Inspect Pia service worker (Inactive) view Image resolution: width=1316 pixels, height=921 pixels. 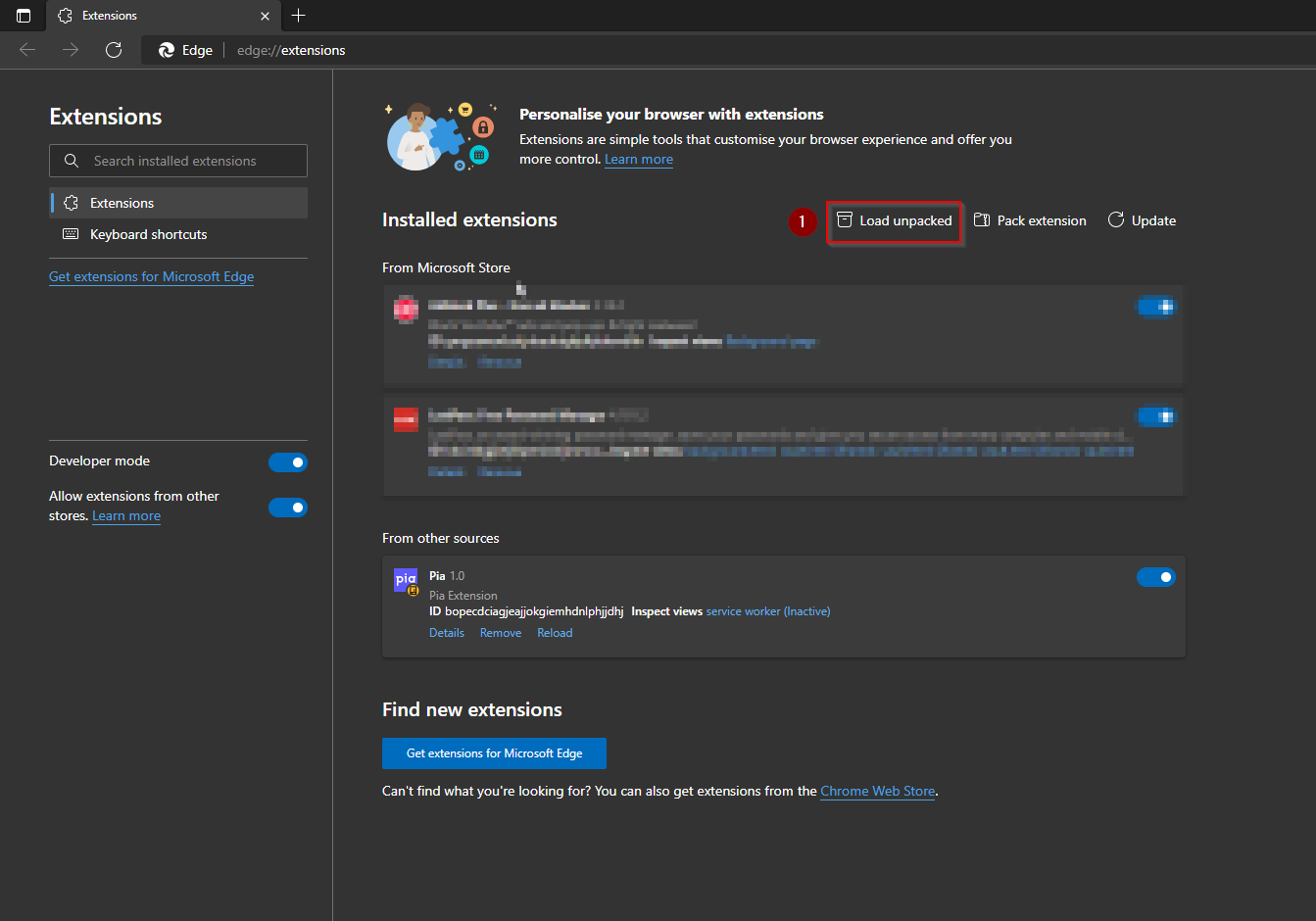(x=768, y=611)
